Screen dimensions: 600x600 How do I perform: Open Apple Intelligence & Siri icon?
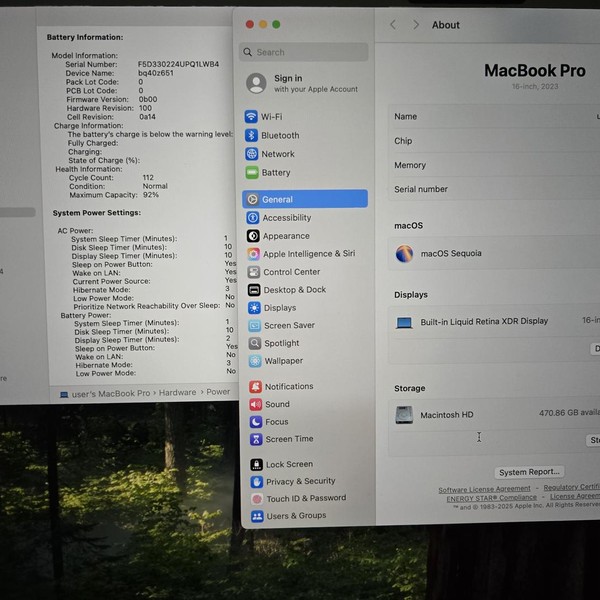(253, 254)
